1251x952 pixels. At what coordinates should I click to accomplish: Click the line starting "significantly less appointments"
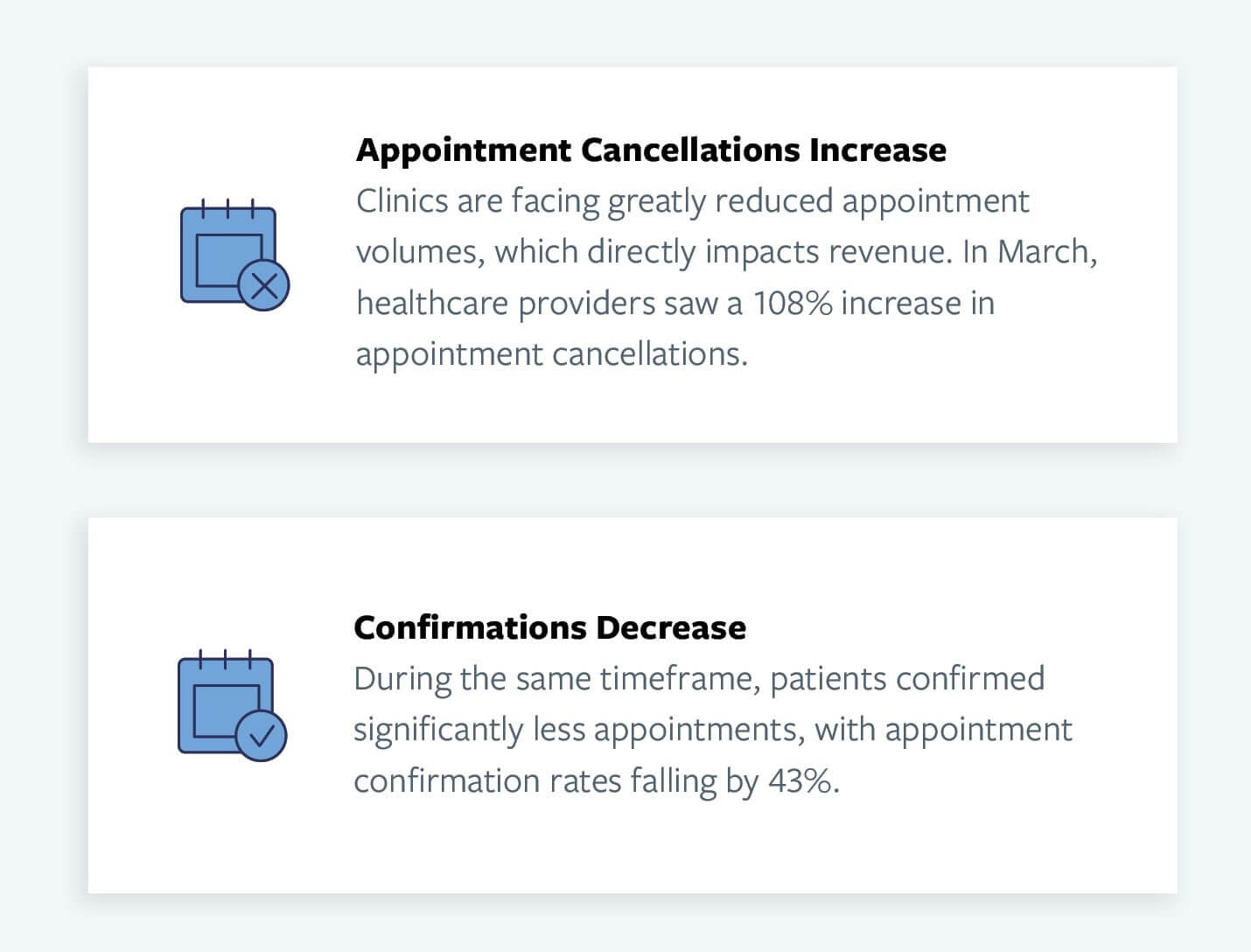(712, 730)
